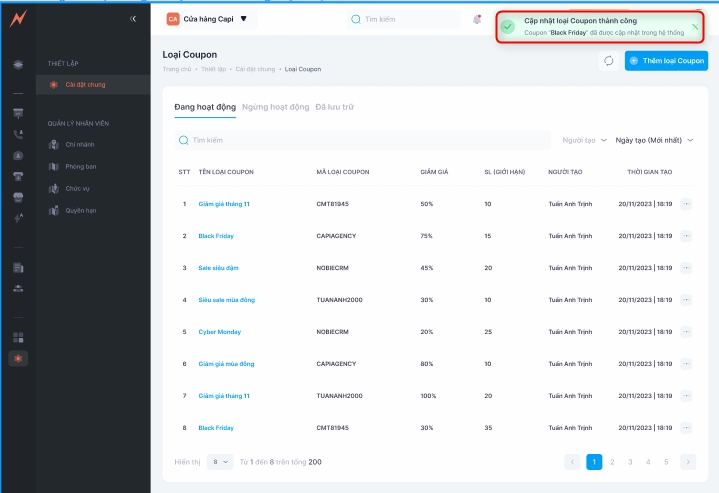Click the coupon table search field
This screenshot has width=719, height=493.
[362, 141]
